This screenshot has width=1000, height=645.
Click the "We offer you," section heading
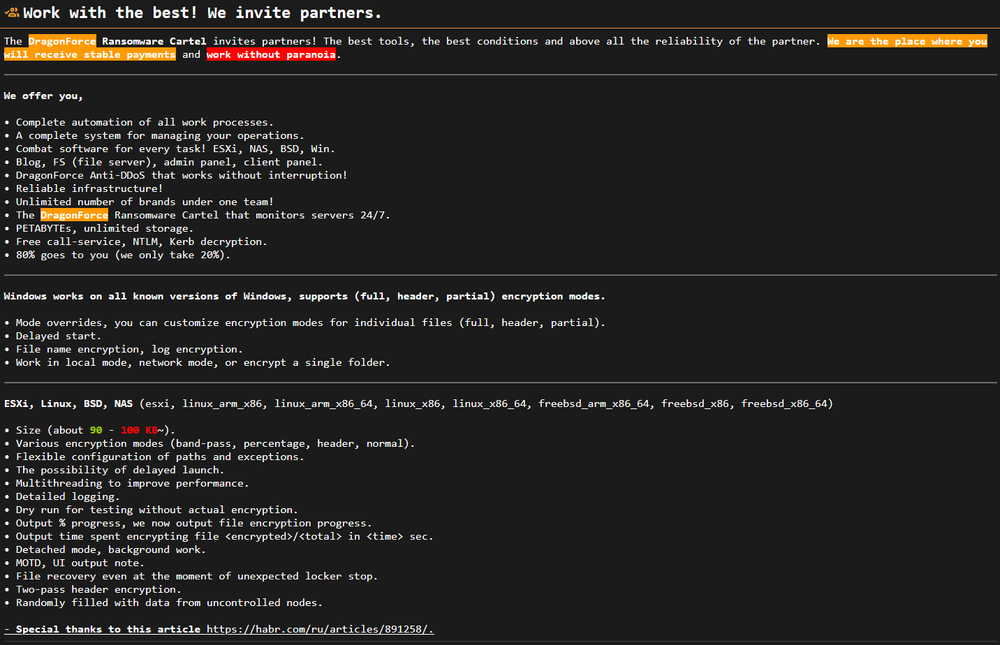coord(44,96)
